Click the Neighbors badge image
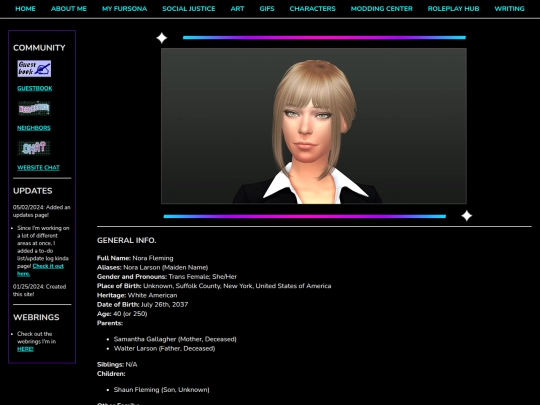Image resolution: width=540 pixels, height=405 pixels. tap(34, 108)
